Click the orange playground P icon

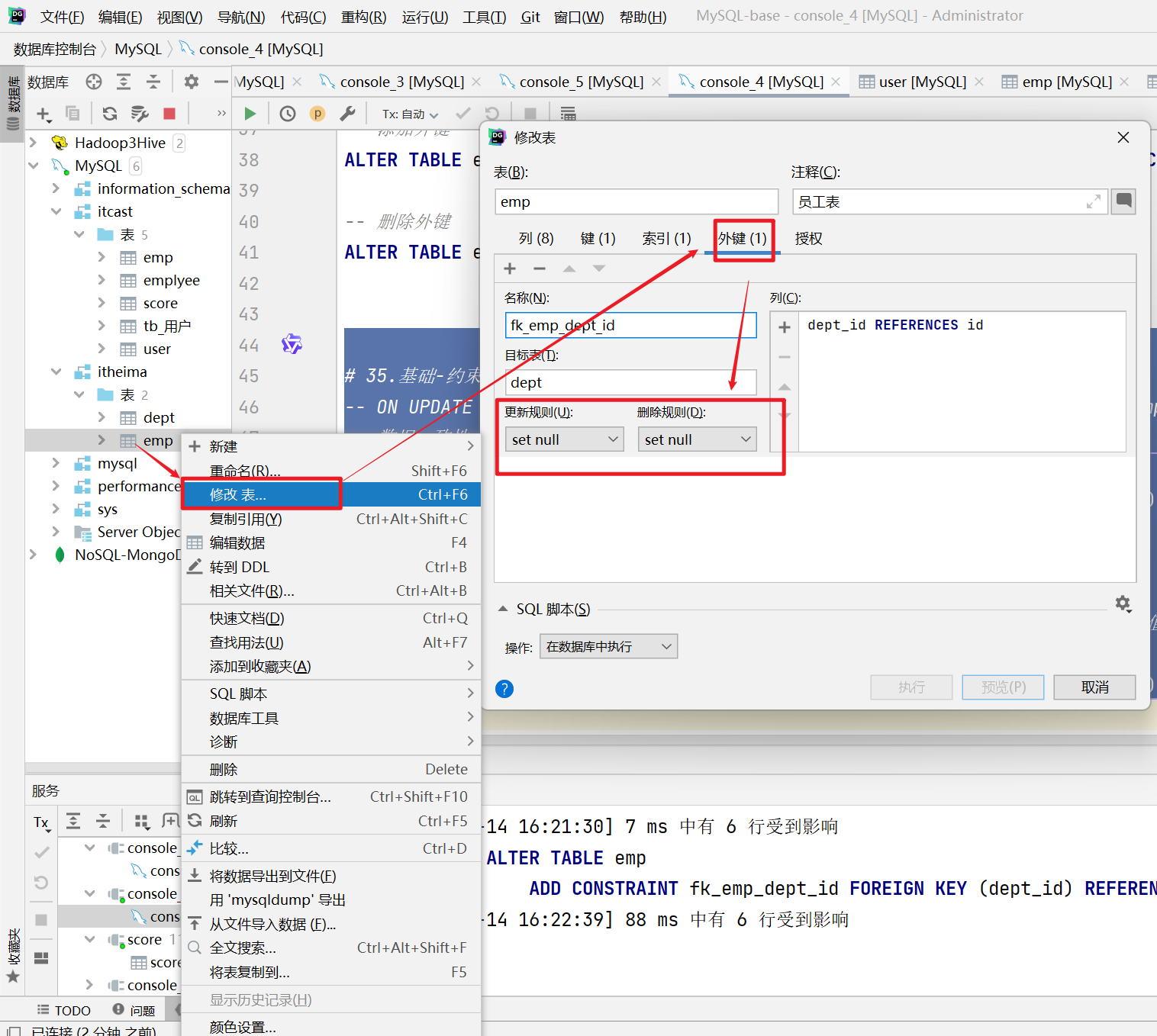pos(317,114)
